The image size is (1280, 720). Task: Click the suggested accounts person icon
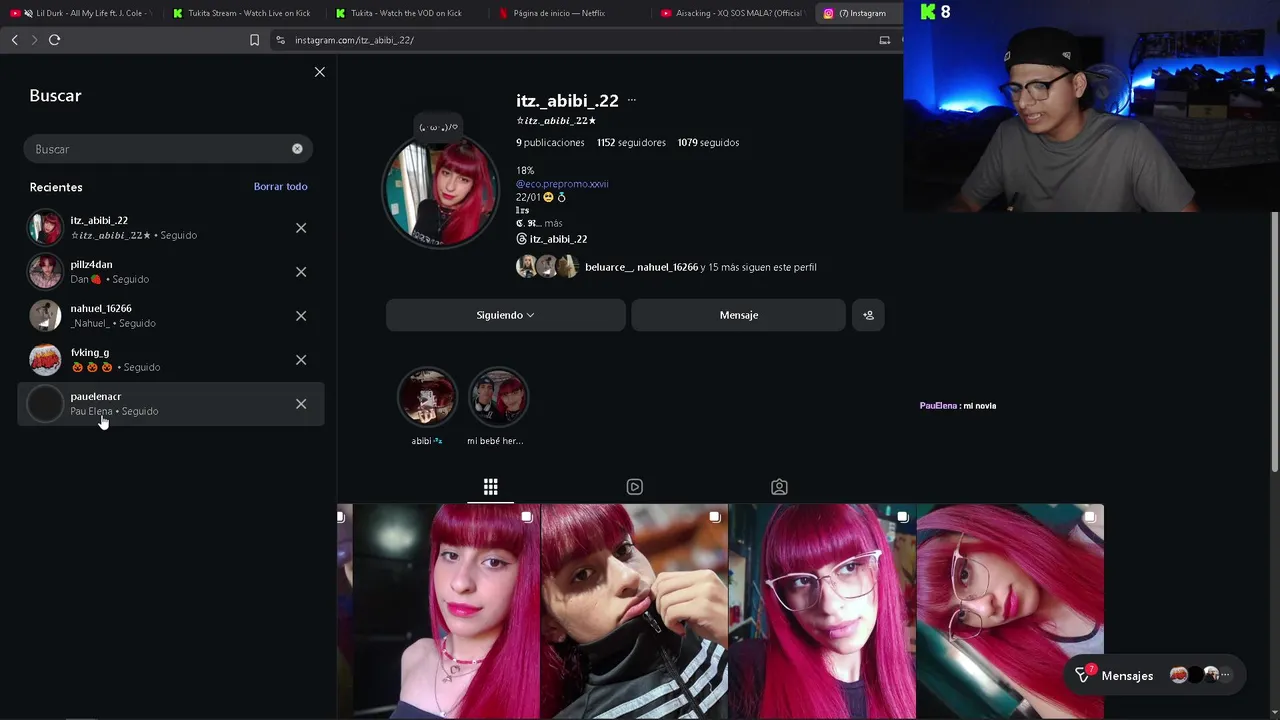868,315
